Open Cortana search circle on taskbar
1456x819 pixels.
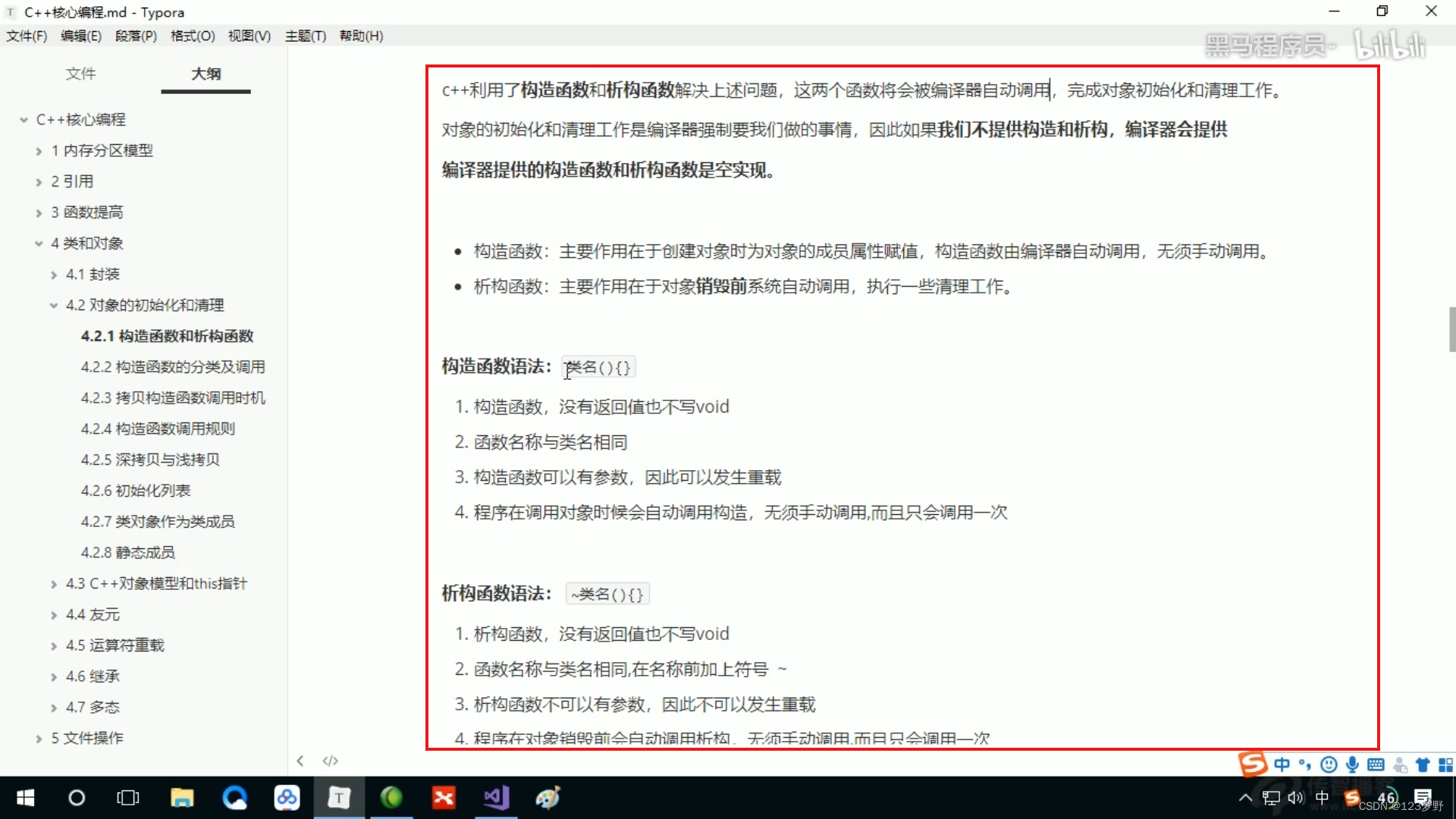point(77,798)
